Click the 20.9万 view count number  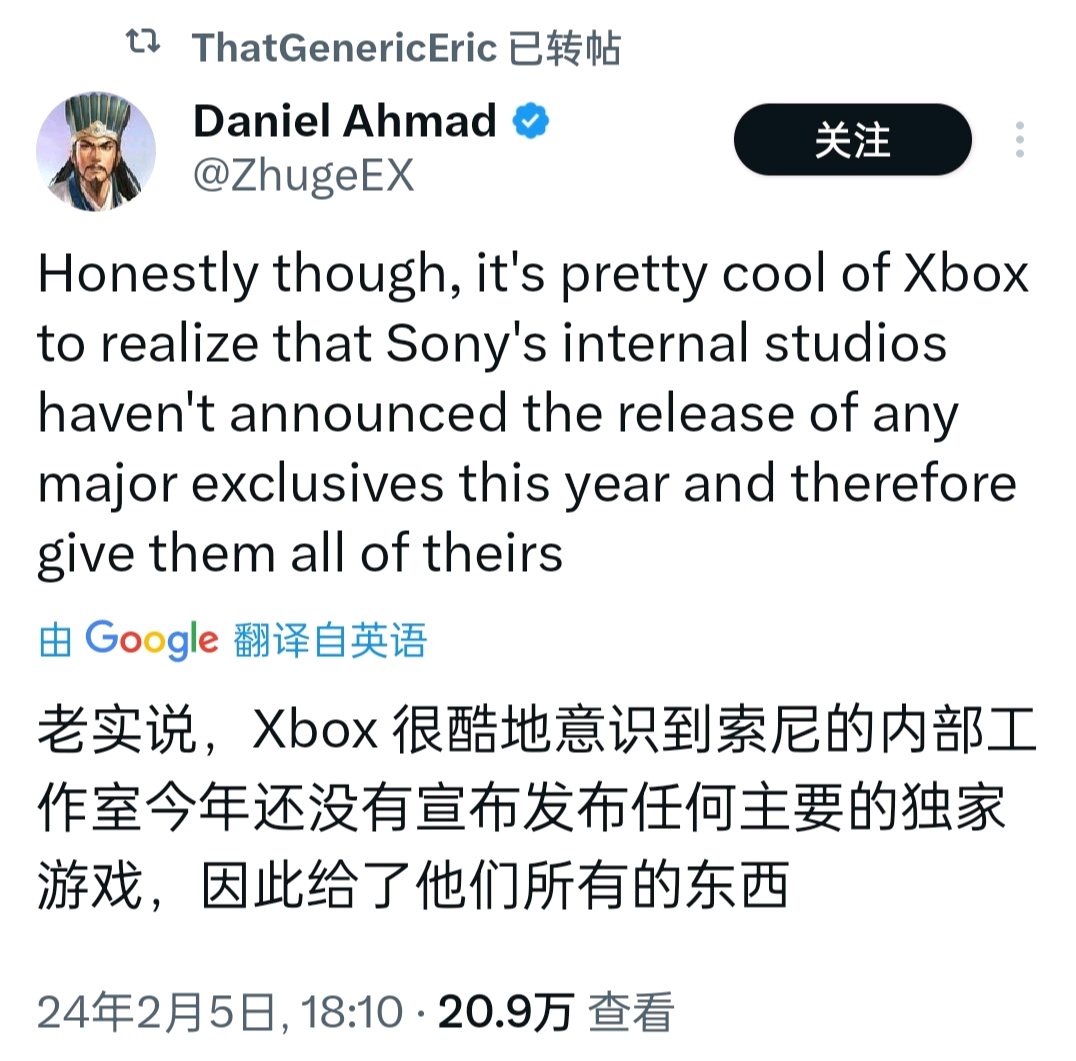click(505, 1013)
